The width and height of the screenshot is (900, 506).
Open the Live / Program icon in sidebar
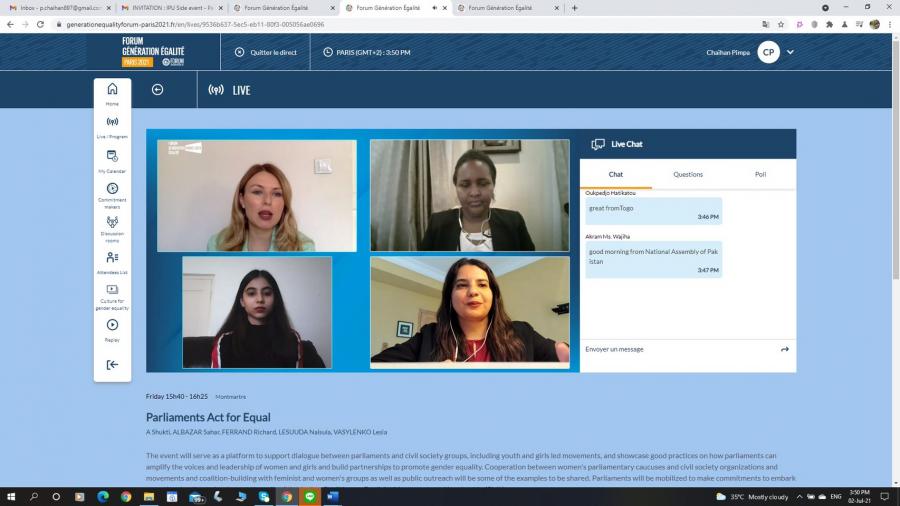click(x=112, y=125)
